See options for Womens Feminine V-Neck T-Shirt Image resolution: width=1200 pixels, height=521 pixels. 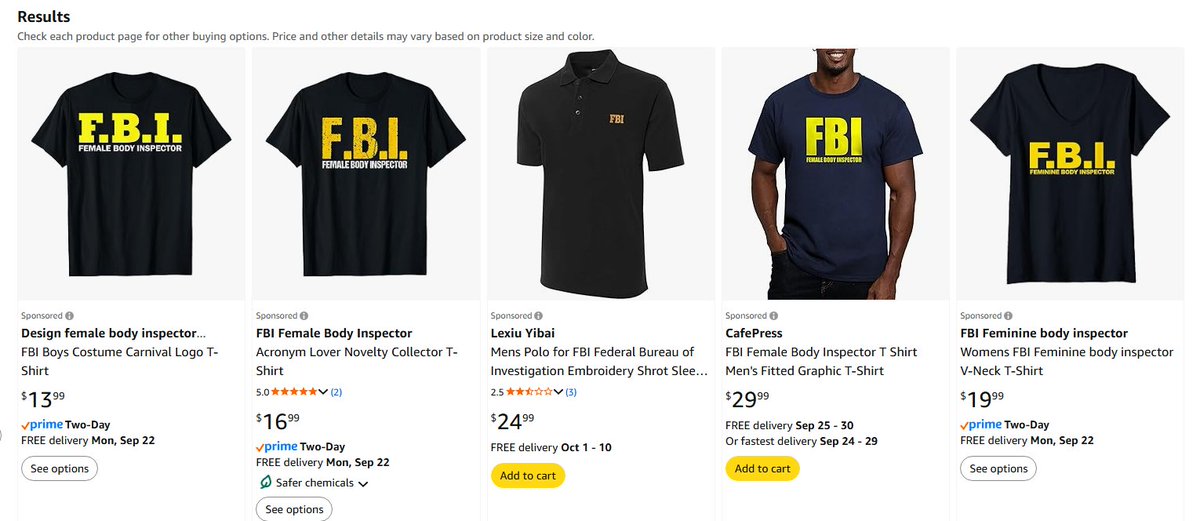[998, 468]
